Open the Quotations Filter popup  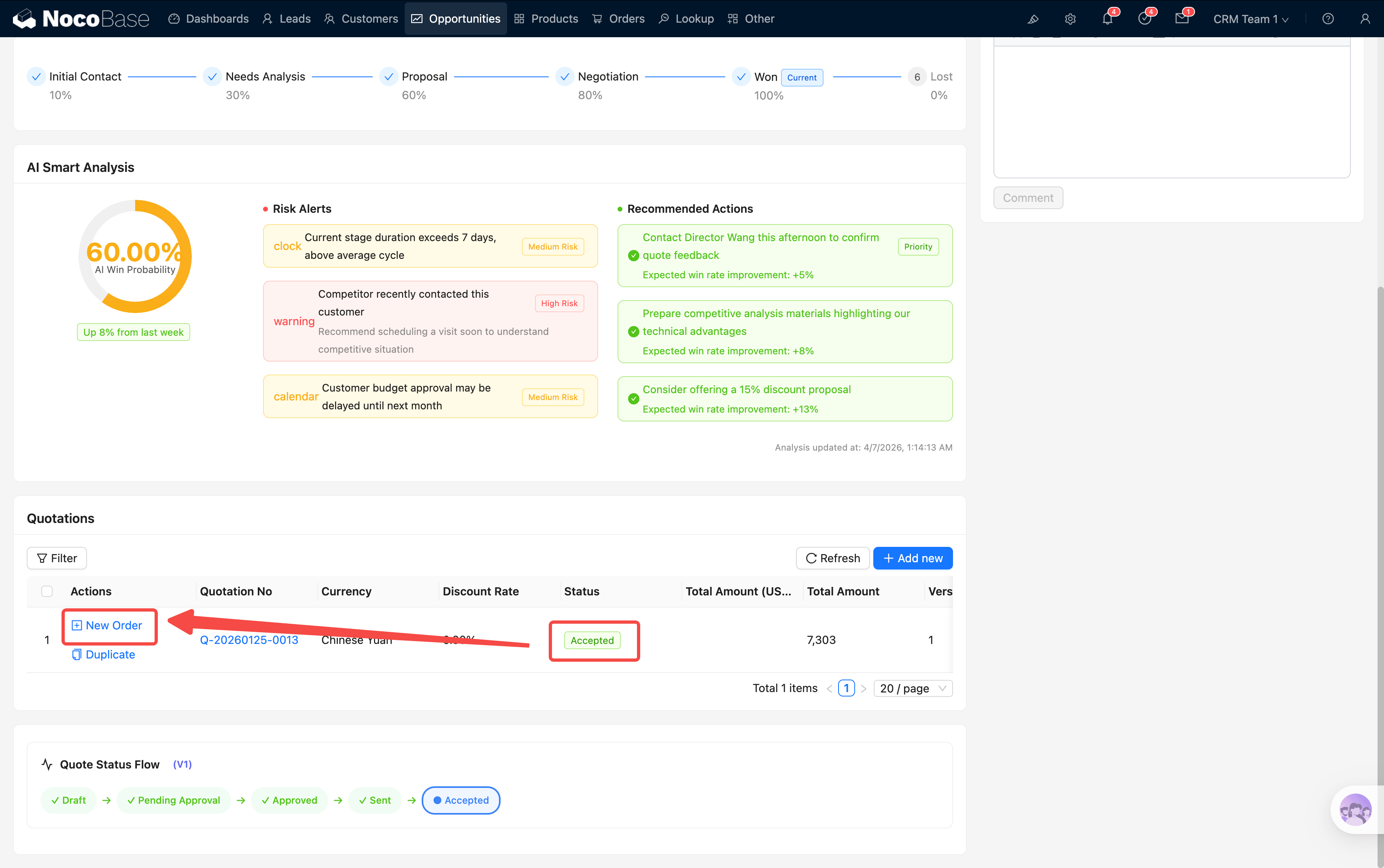[57, 558]
